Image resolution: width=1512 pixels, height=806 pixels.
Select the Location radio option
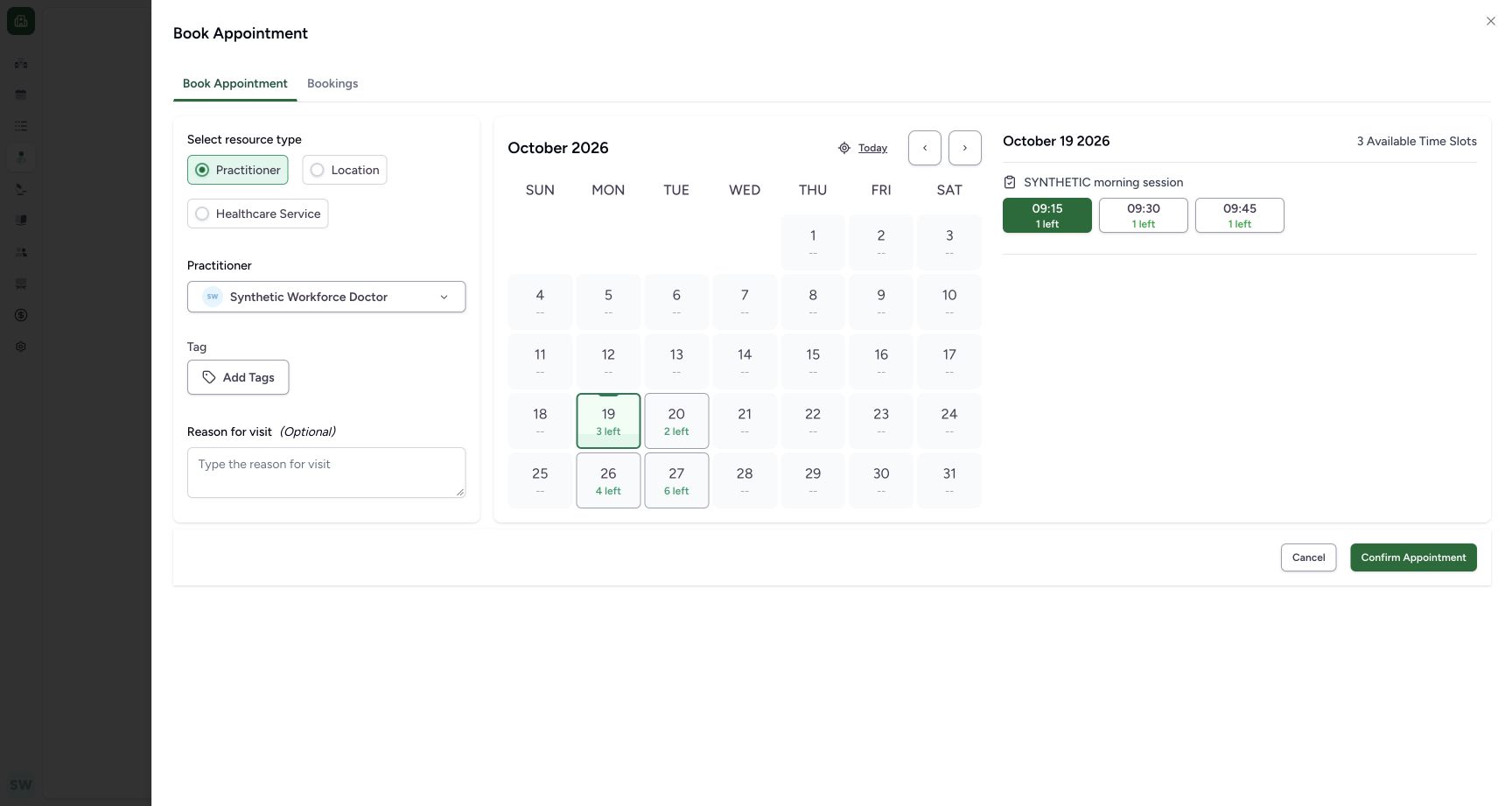click(345, 170)
